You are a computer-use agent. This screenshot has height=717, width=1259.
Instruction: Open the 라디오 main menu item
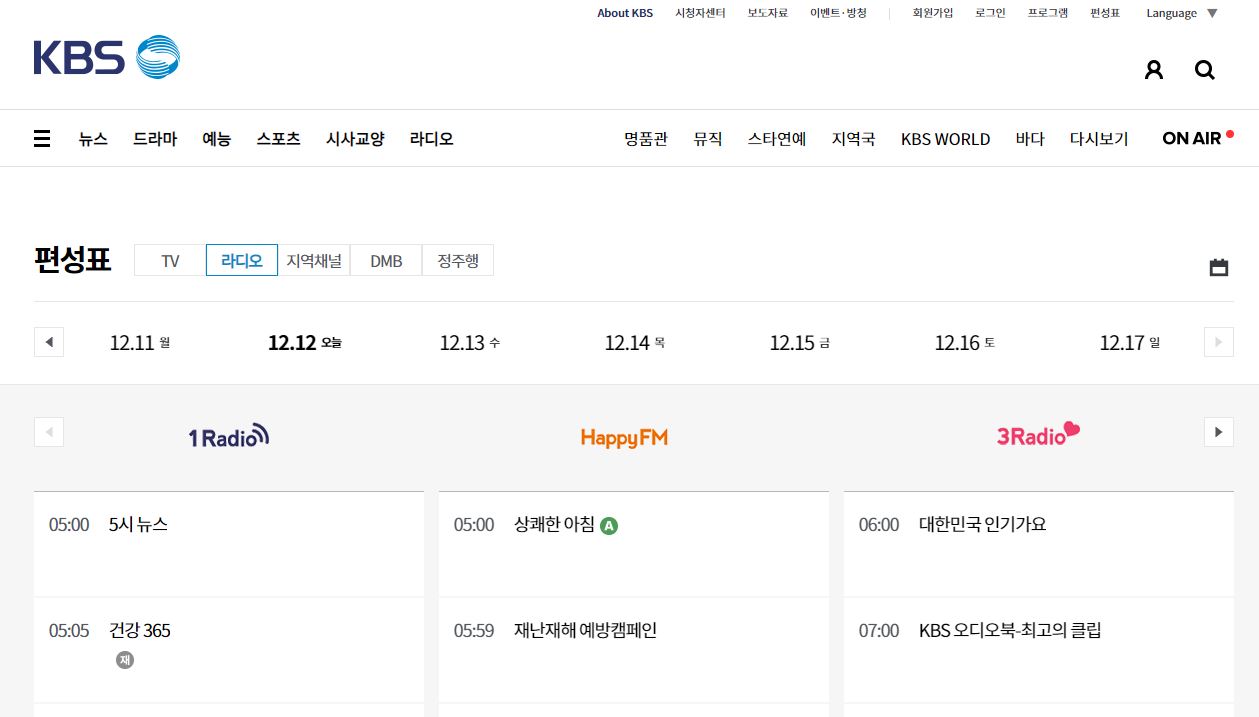[432, 139]
